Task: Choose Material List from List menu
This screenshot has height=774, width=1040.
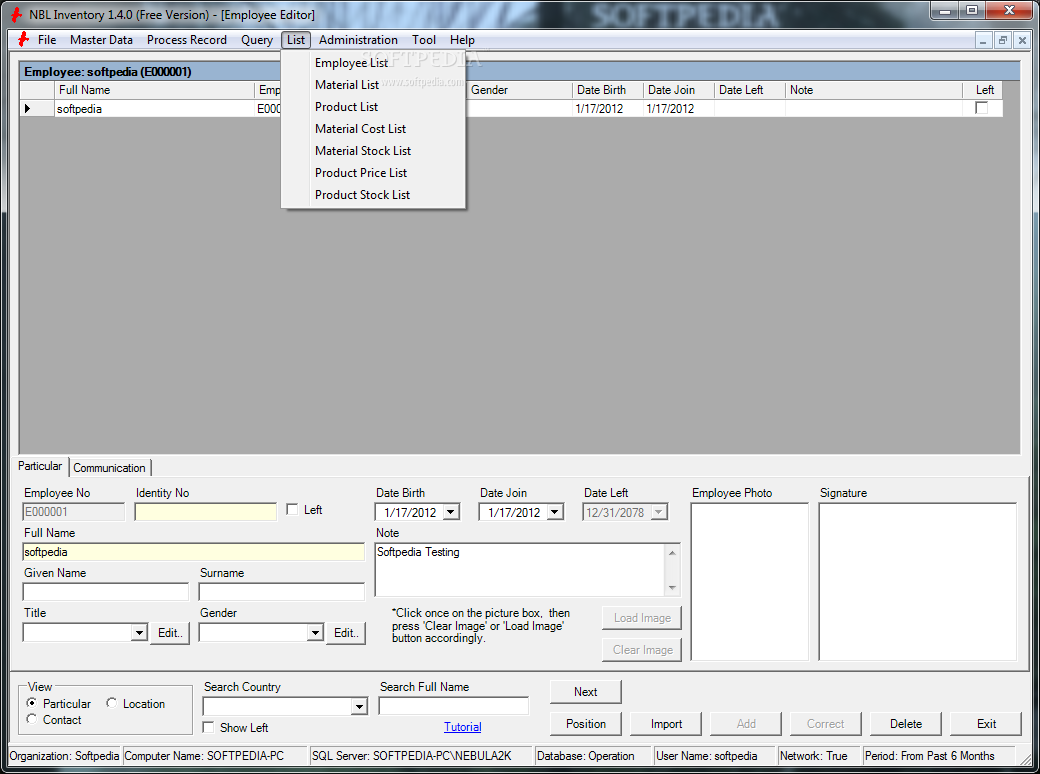Action: 374,84
